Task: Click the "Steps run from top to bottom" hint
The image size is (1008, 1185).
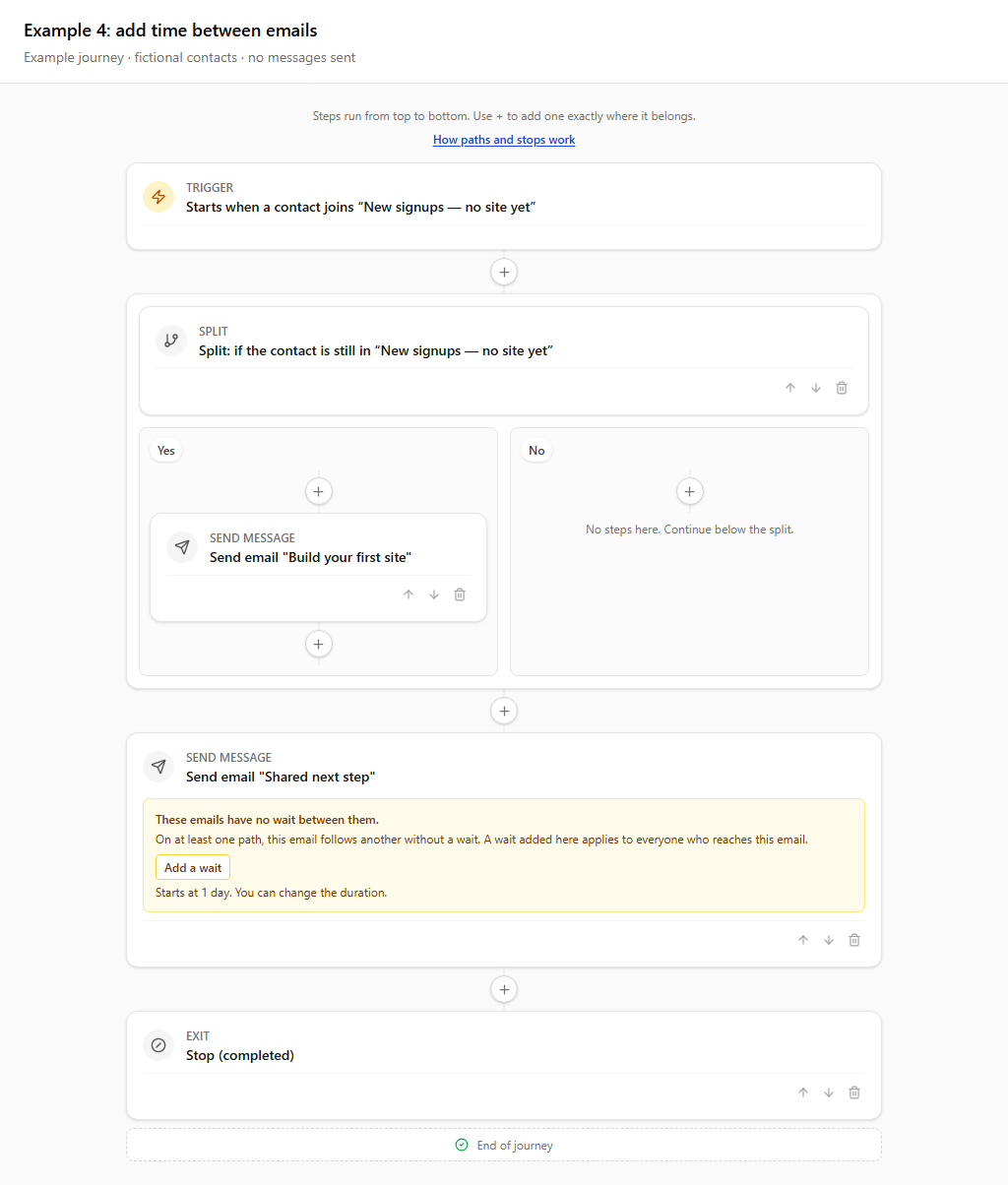Action: tap(504, 116)
